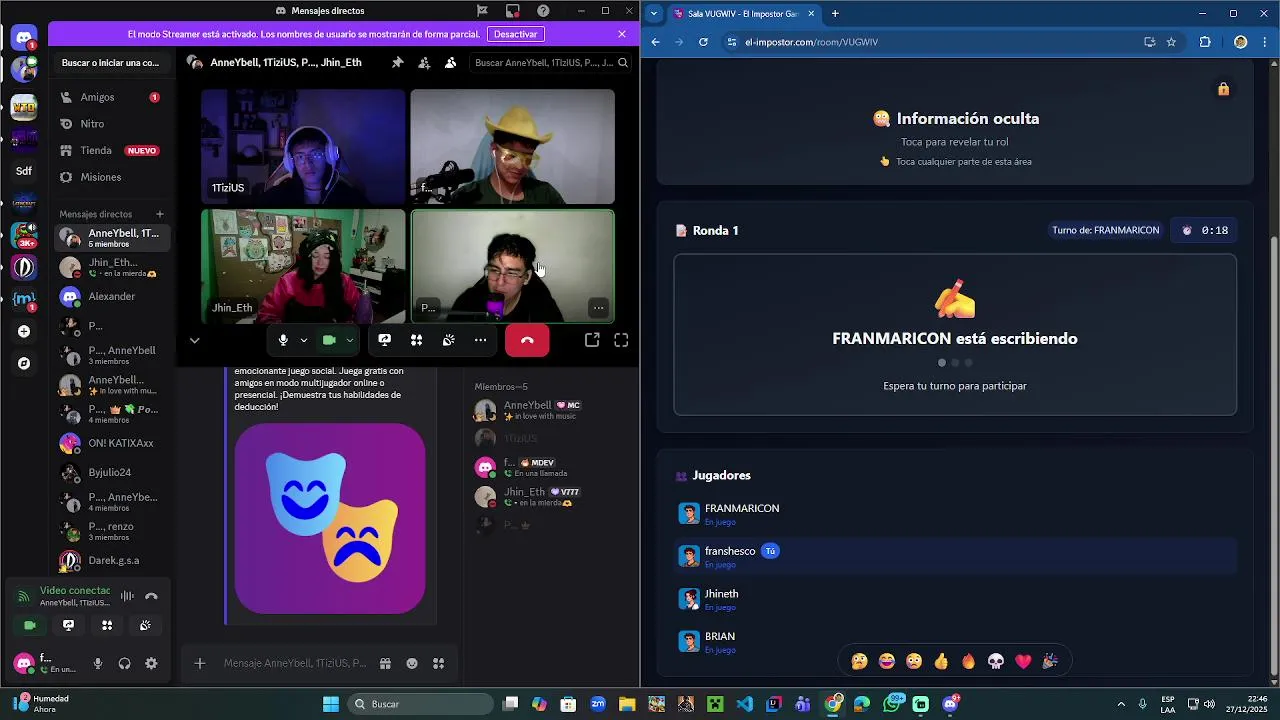Image resolution: width=1280 pixels, height=720 pixels.
Task: Open the Darek.g.s.a conversation
Action: point(111,560)
